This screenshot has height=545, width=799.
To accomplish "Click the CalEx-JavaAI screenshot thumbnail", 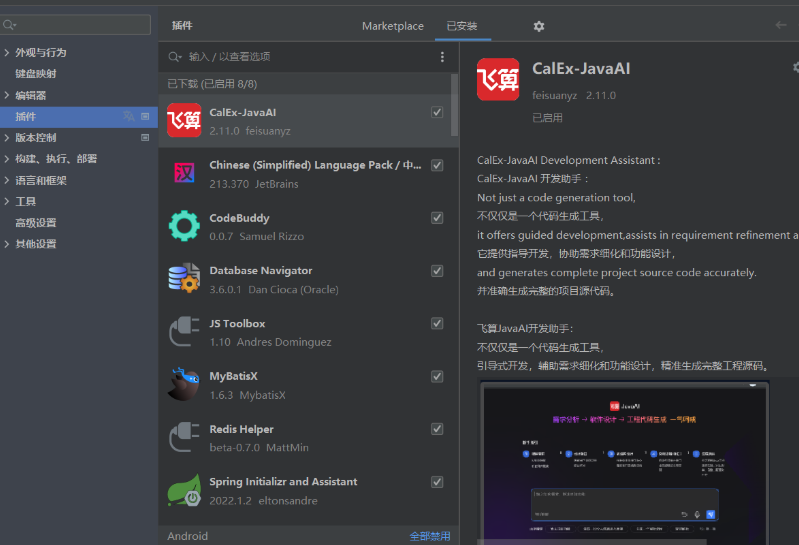I will [x=623, y=462].
